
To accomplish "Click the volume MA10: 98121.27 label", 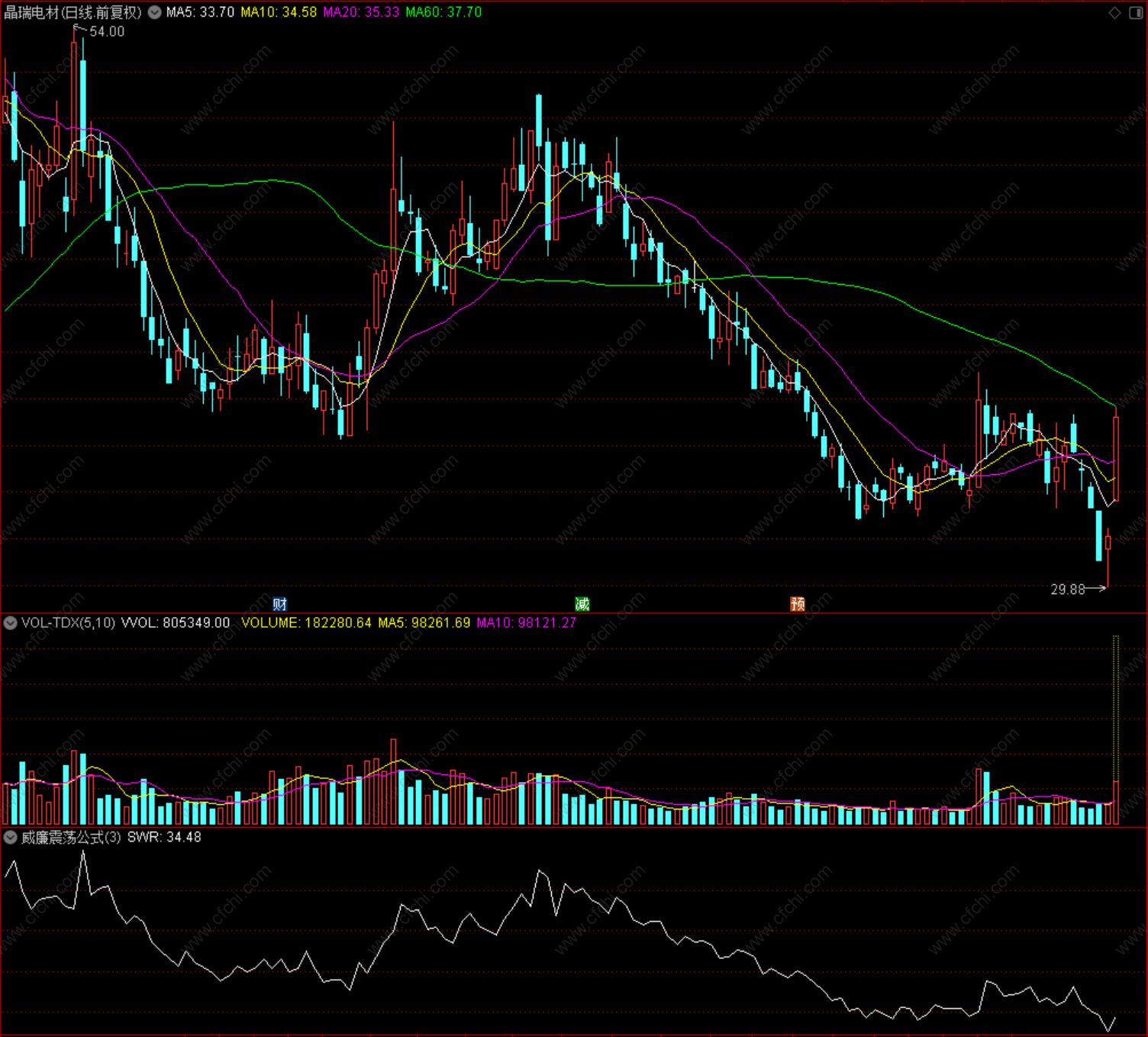I will point(527,623).
